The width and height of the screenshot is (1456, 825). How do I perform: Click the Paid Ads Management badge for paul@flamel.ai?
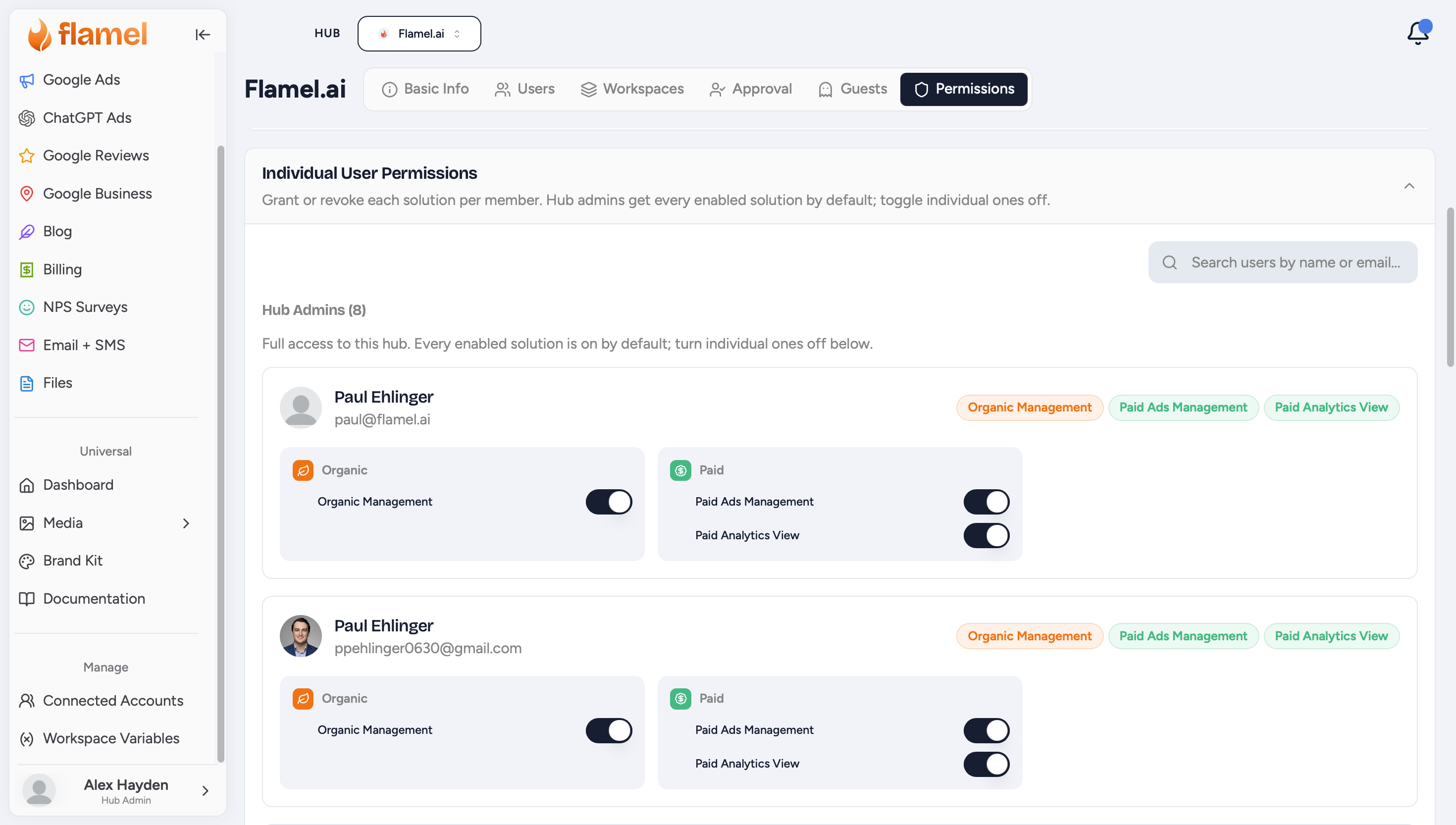[1183, 408]
